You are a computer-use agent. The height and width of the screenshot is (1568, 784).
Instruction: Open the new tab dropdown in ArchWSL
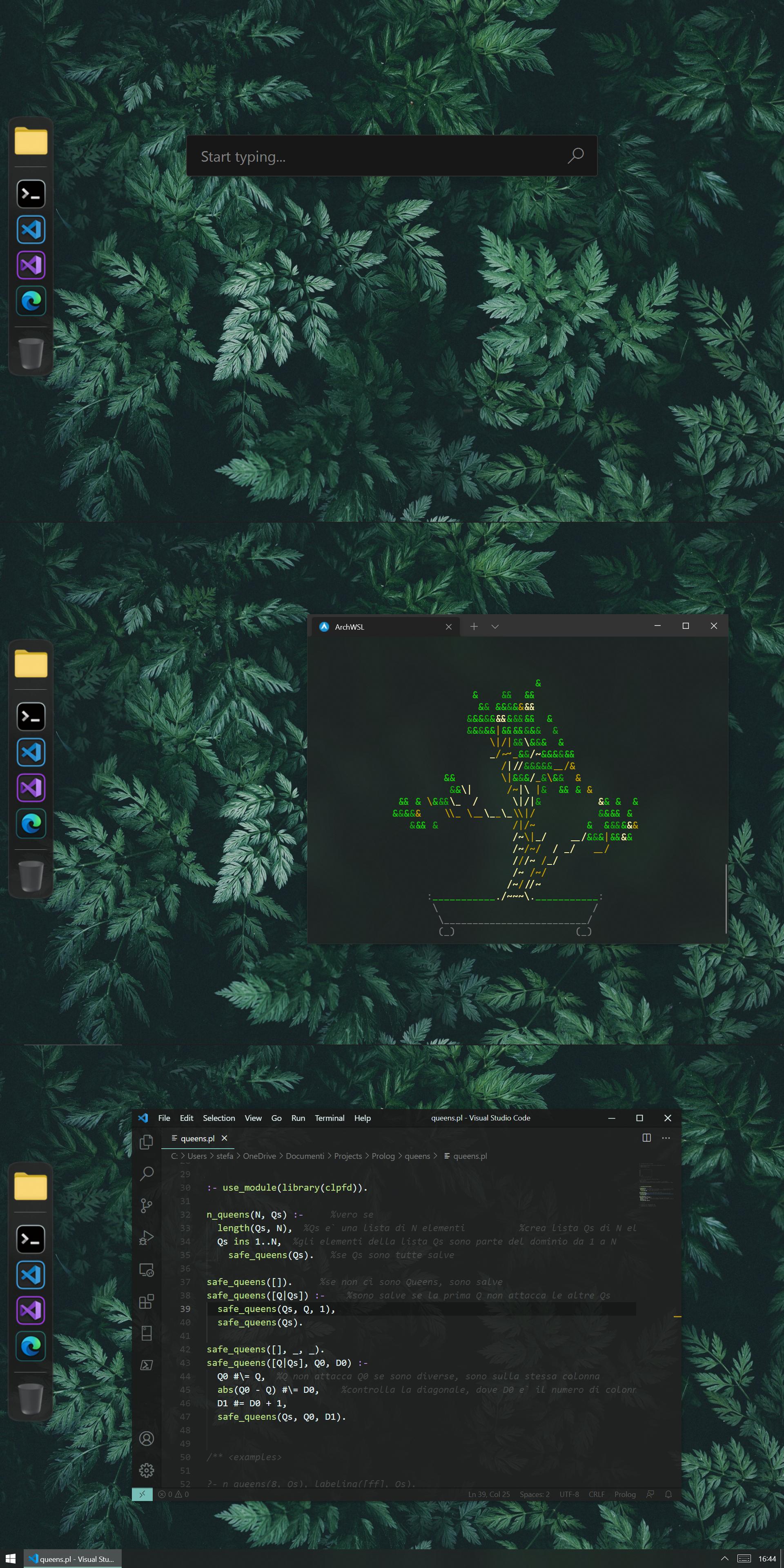point(495,626)
